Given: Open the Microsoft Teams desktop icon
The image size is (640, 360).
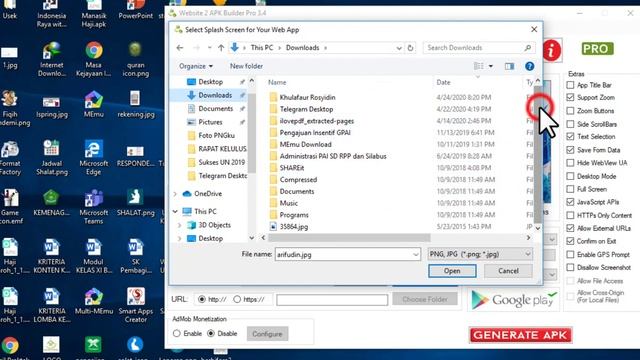Looking at the screenshot, I should pos(93,207).
